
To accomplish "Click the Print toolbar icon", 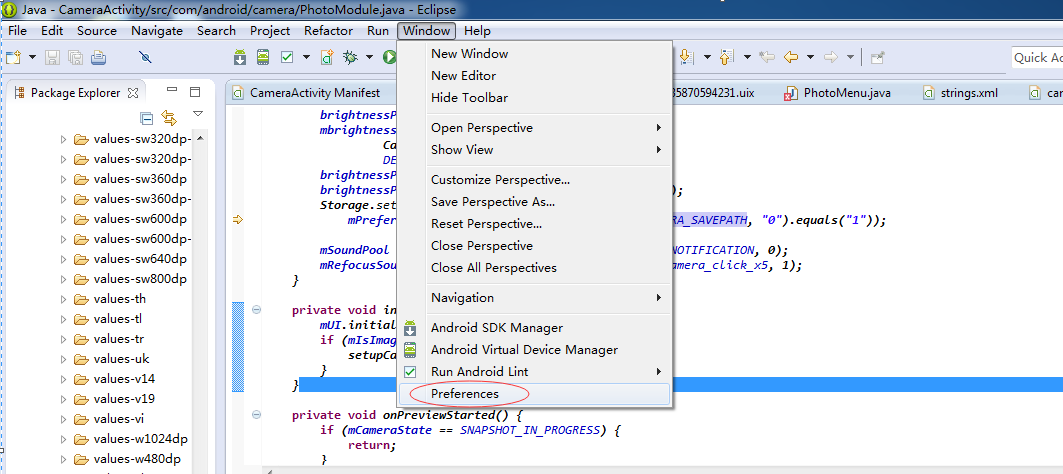I will 98,58.
